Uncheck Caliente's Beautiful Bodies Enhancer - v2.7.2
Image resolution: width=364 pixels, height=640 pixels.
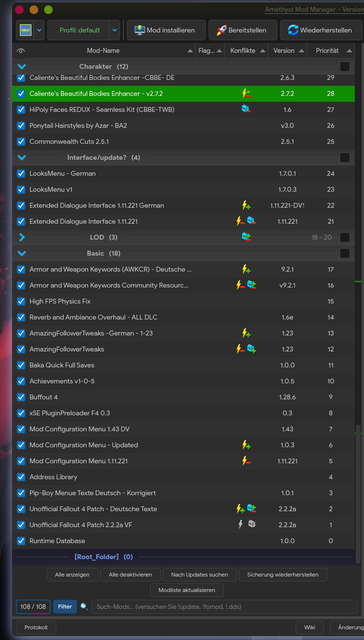21,94
